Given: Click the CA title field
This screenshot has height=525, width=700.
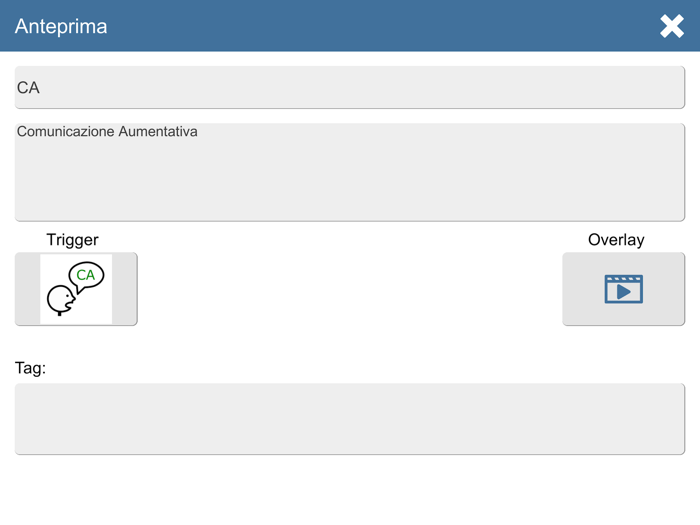Looking at the screenshot, I should coord(350,88).
